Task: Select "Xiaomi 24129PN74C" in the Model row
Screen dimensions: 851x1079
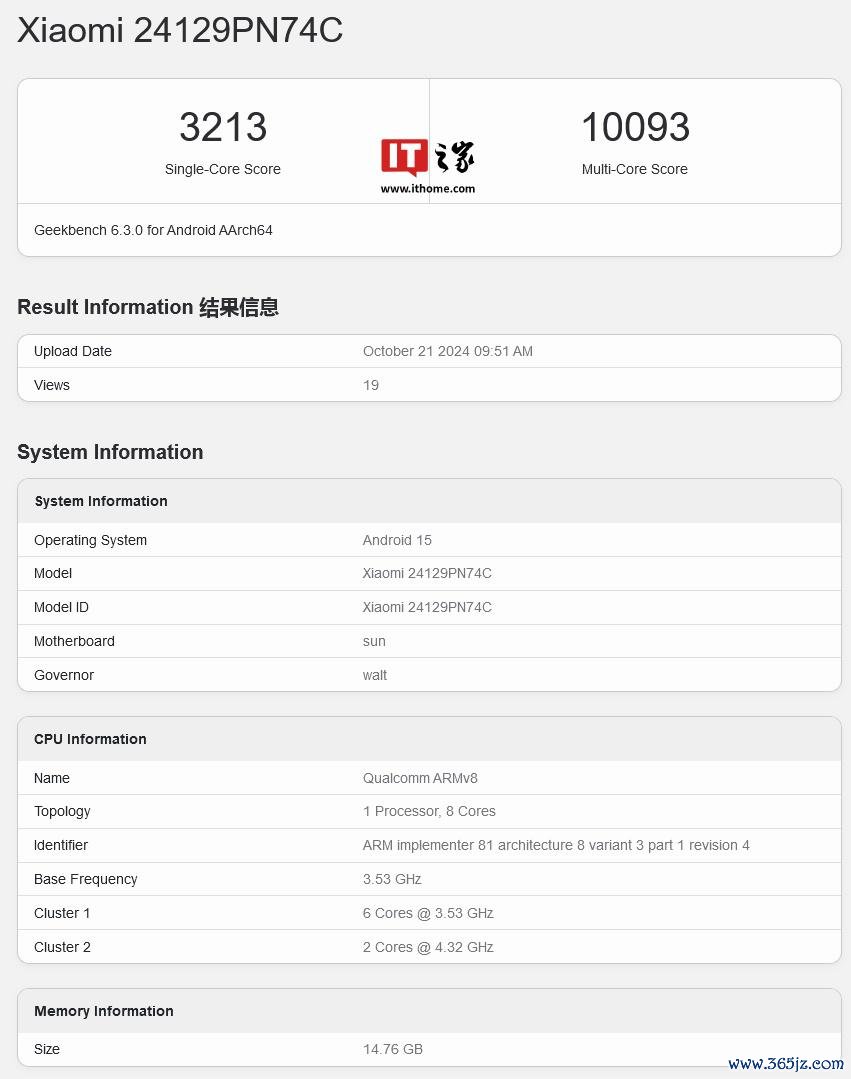Action: [x=427, y=573]
